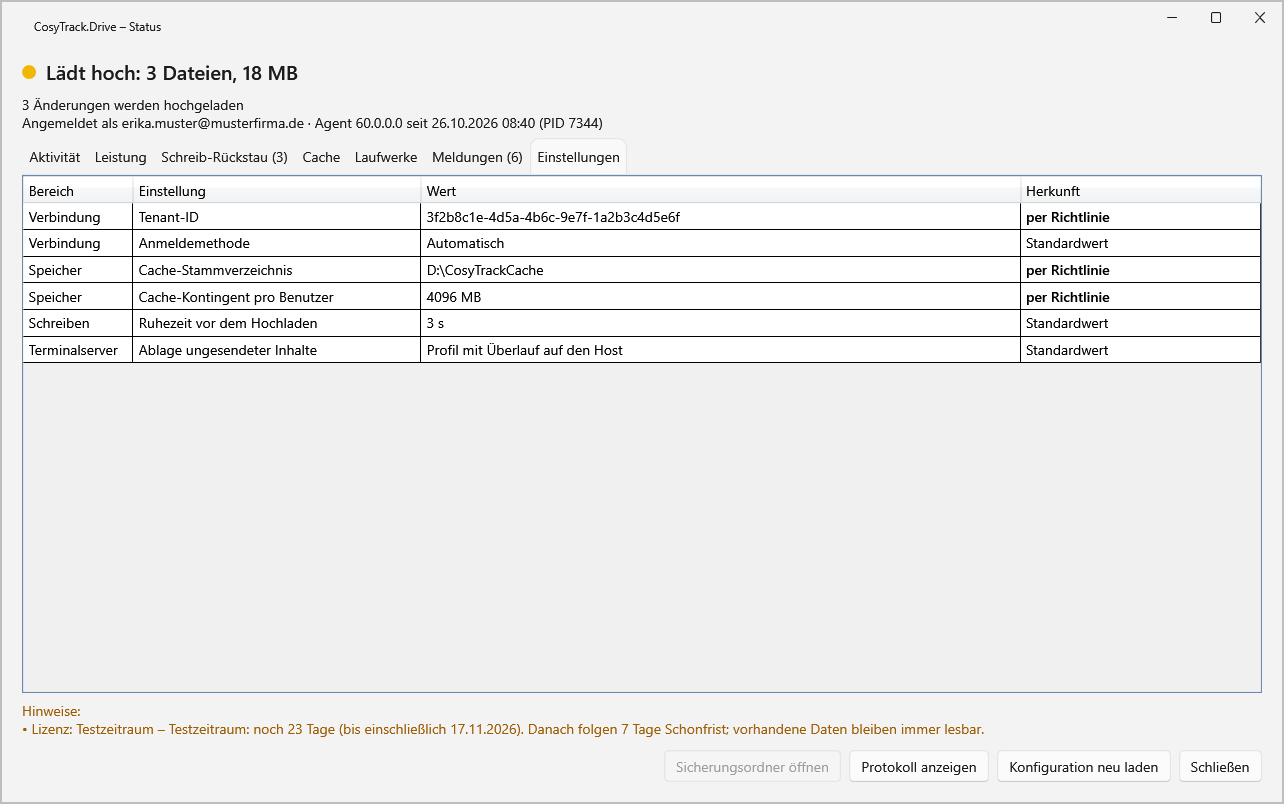Click the Schließen button
Screen dimensions: 1284x804
click(1220, 767)
